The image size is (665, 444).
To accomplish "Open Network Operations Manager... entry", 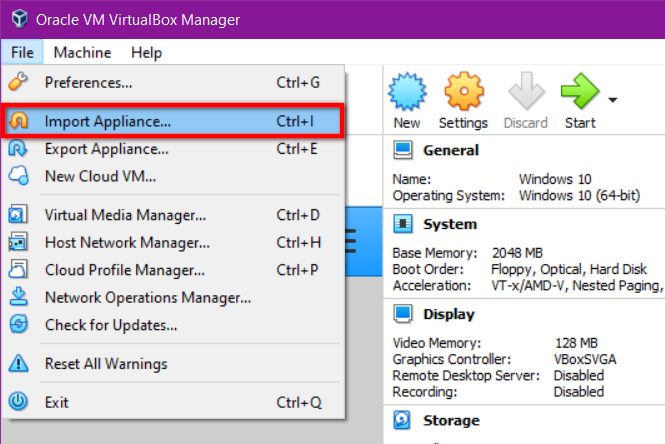I will click(173, 298).
